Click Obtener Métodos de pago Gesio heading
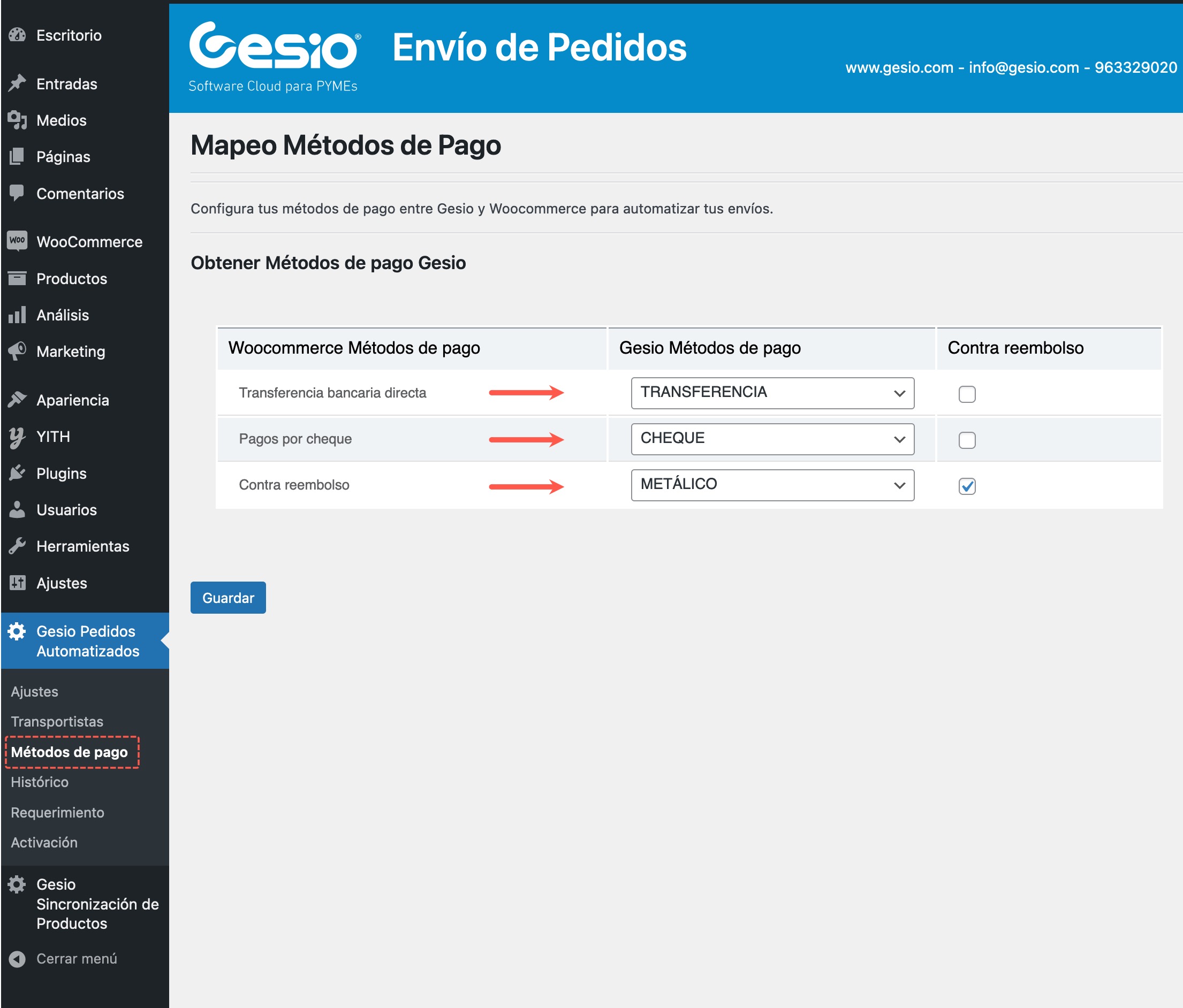This screenshot has width=1183, height=1008. click(x=328, y=263)
